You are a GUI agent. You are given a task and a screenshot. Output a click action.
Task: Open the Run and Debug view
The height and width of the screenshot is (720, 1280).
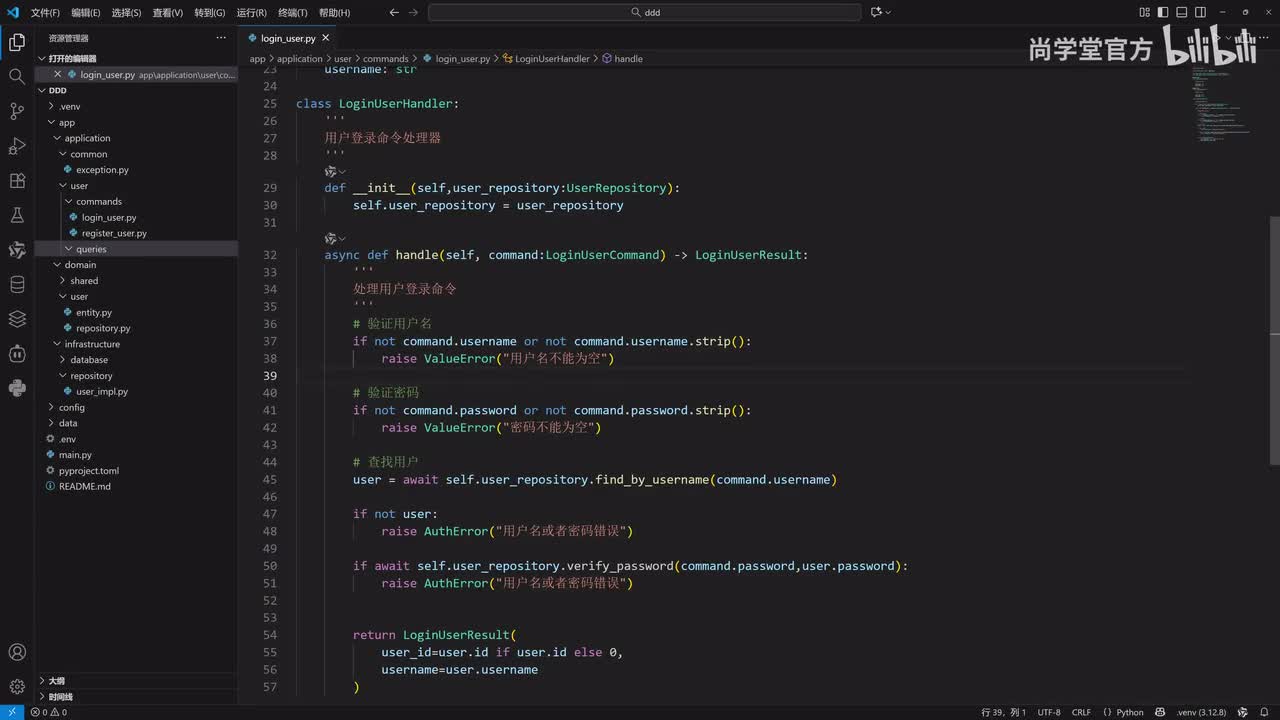point(17,146)
